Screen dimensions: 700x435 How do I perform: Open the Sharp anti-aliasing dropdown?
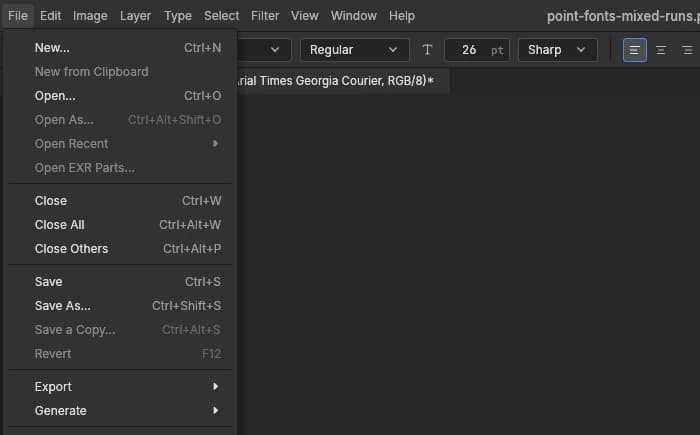coord(557,50)
